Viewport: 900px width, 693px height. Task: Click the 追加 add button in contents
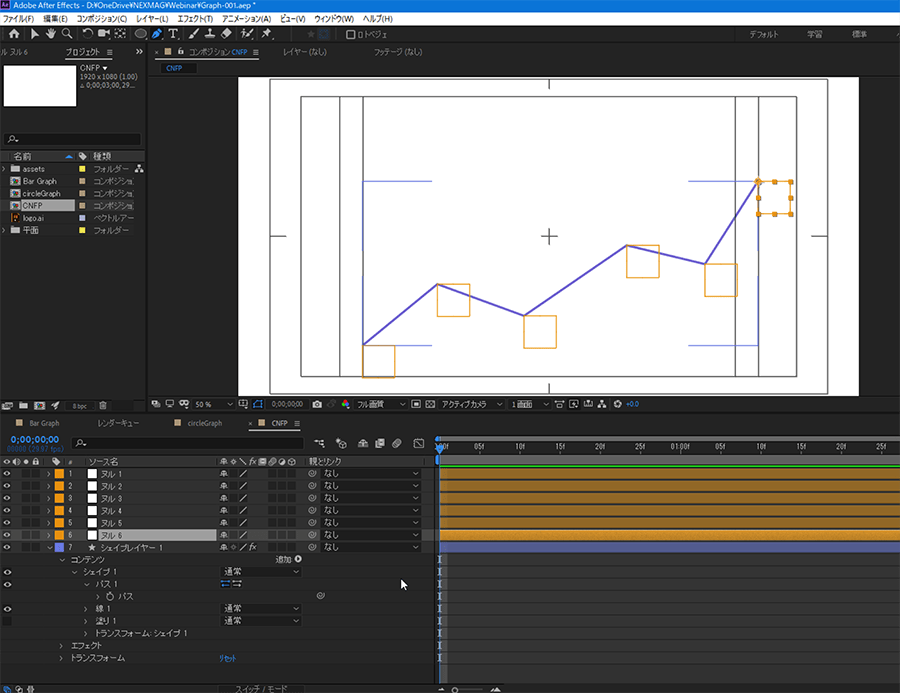click(x=288, y=559)
